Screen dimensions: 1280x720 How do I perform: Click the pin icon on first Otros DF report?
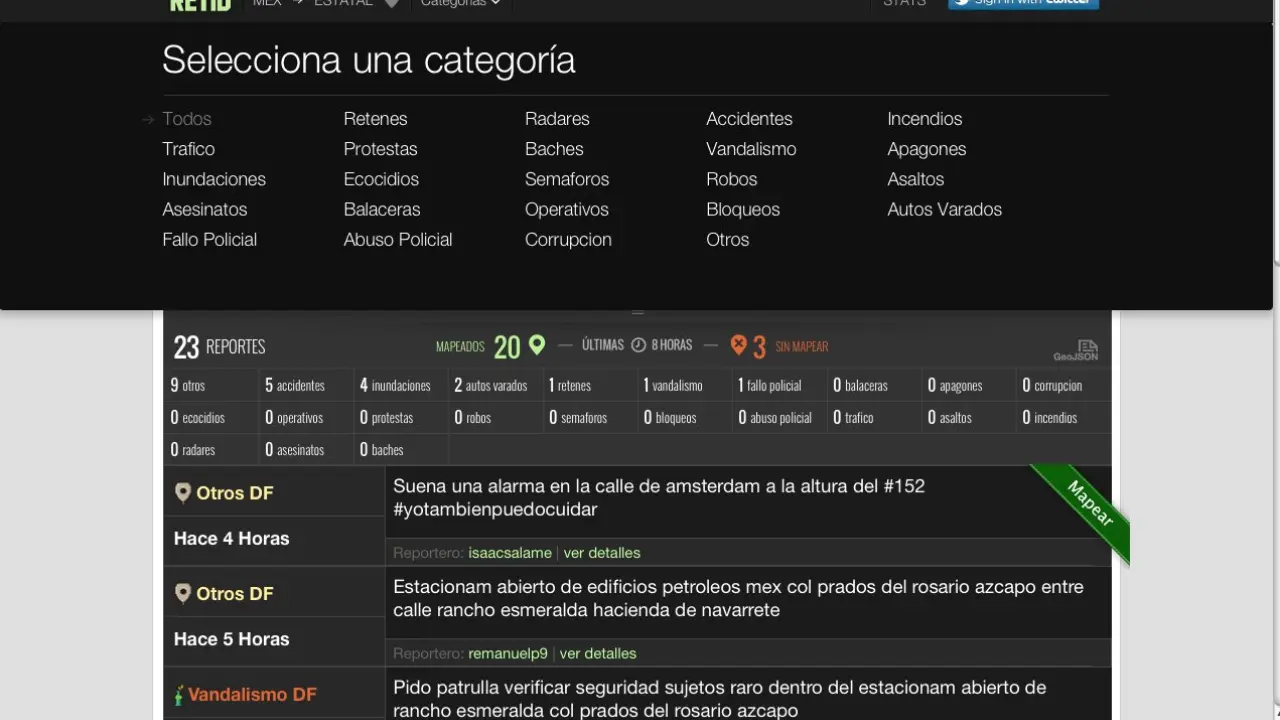click(182, 493)
